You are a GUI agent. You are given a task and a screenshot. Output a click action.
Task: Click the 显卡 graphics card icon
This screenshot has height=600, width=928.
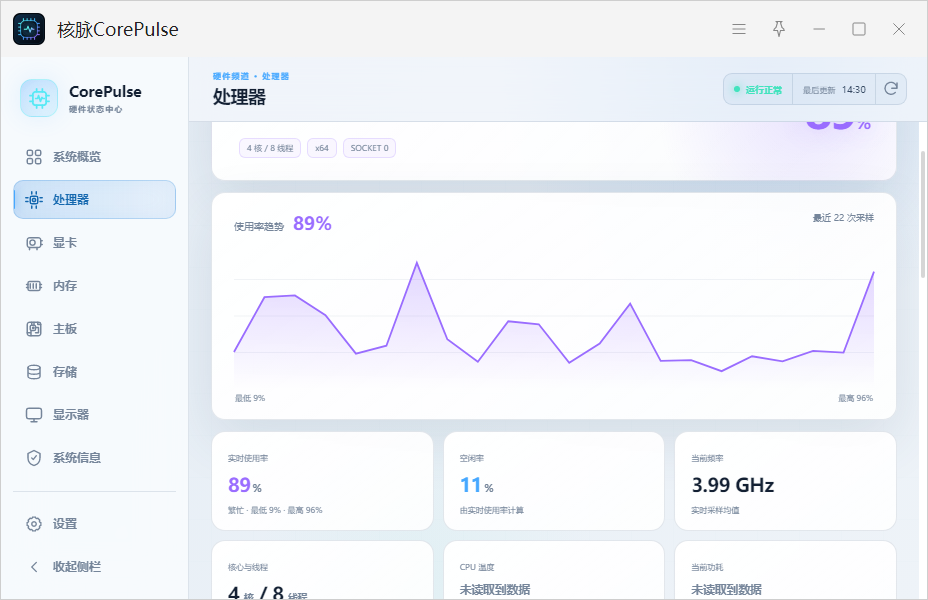[34, 243]
